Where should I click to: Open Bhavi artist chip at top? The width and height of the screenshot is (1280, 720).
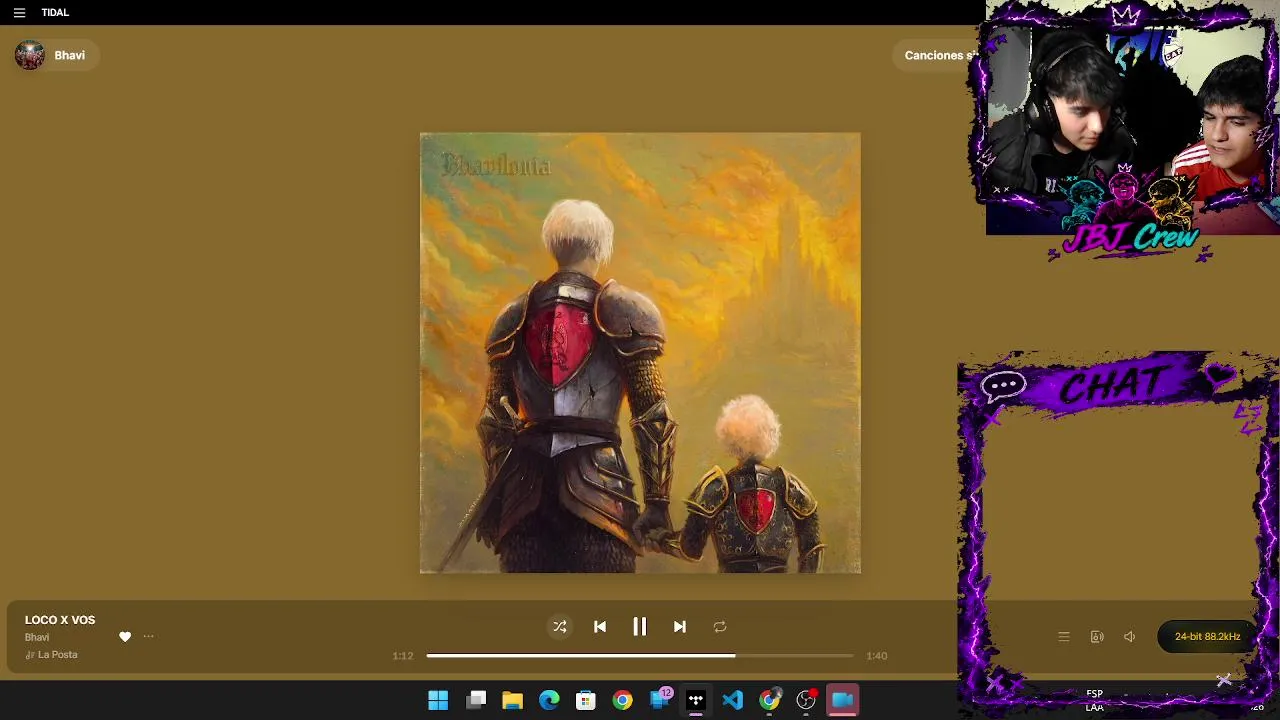[56, 55]
